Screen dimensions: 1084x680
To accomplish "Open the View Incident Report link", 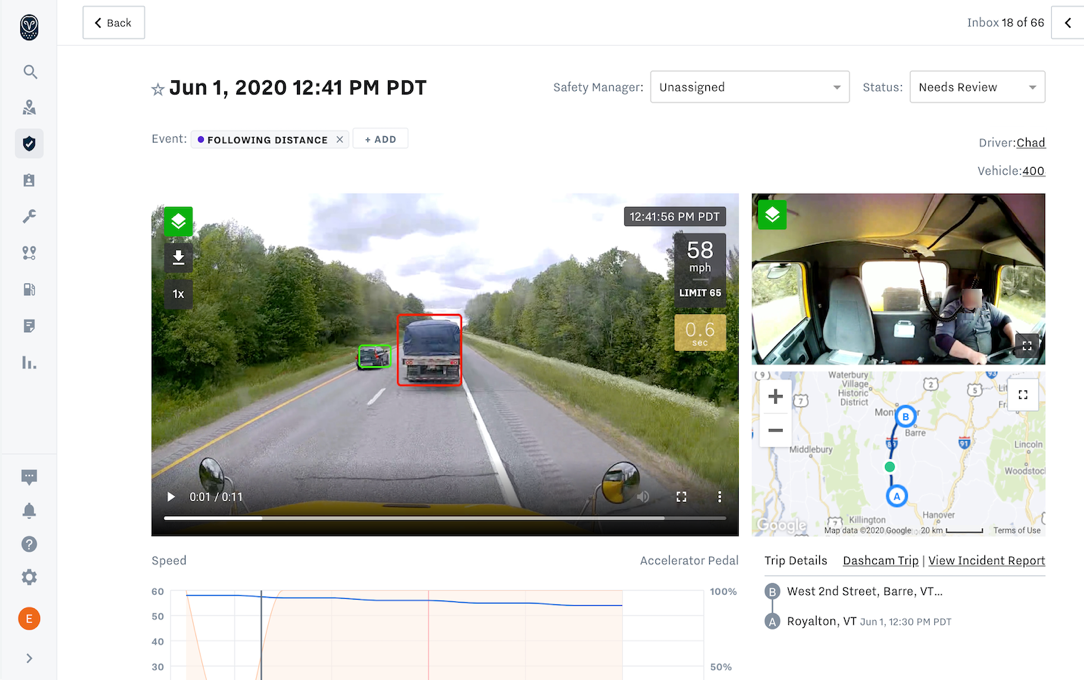I will pyautogui.click(x=986, y=560).
